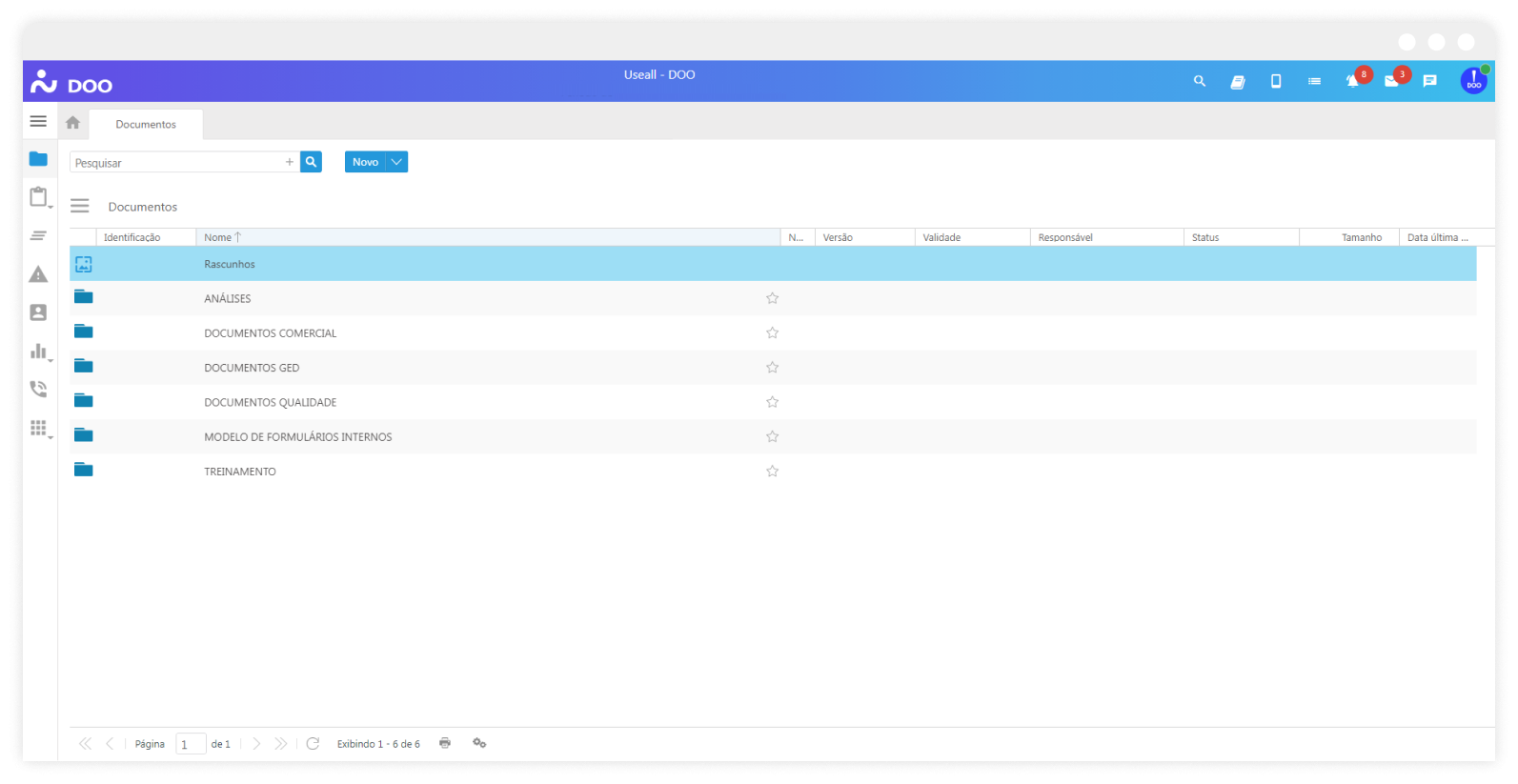Open the phone call sidebar icon
Image resolution: width=1518 pixels, height=784 pixels.
(x=38, y=389)
